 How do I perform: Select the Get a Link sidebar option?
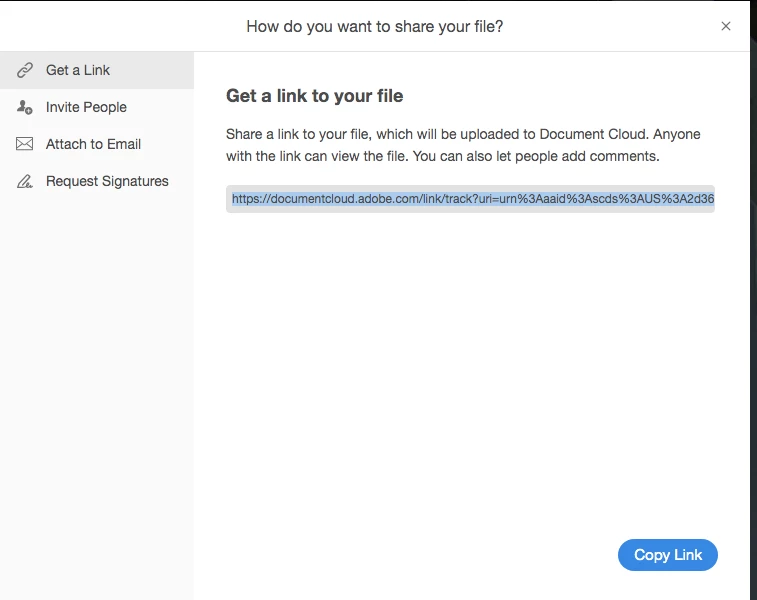97,70
